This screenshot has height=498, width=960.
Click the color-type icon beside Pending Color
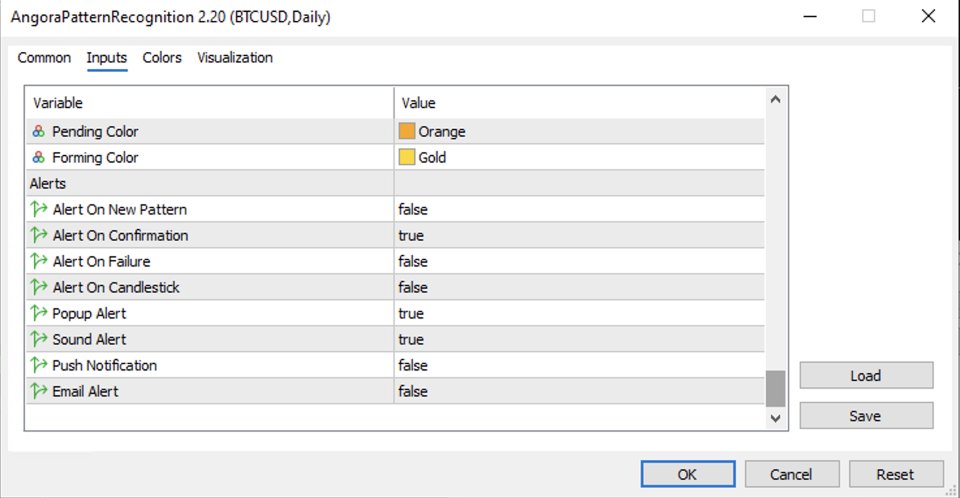tap(39, 132)
